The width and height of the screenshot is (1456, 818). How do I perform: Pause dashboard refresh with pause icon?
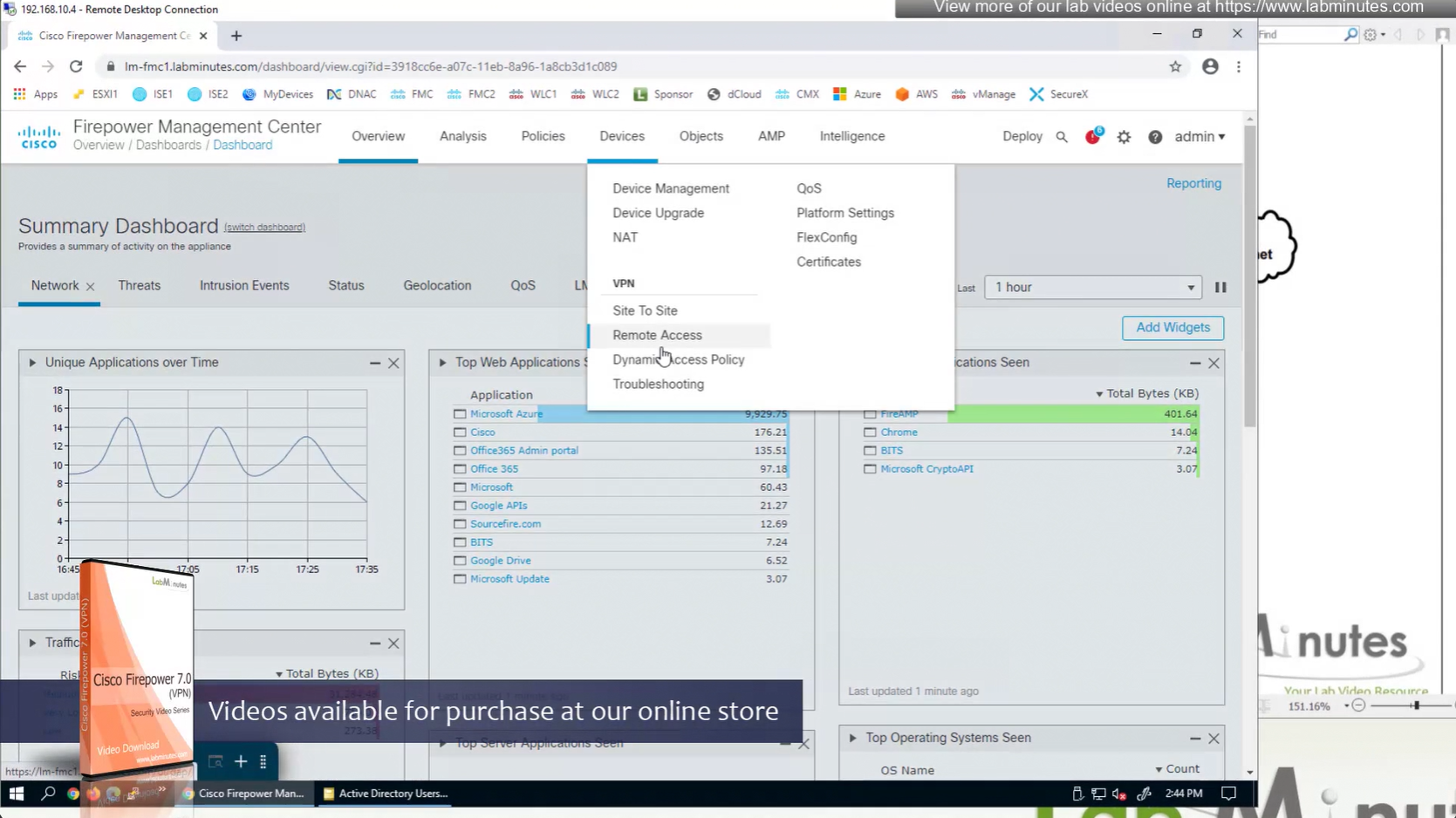point(1220,287)
